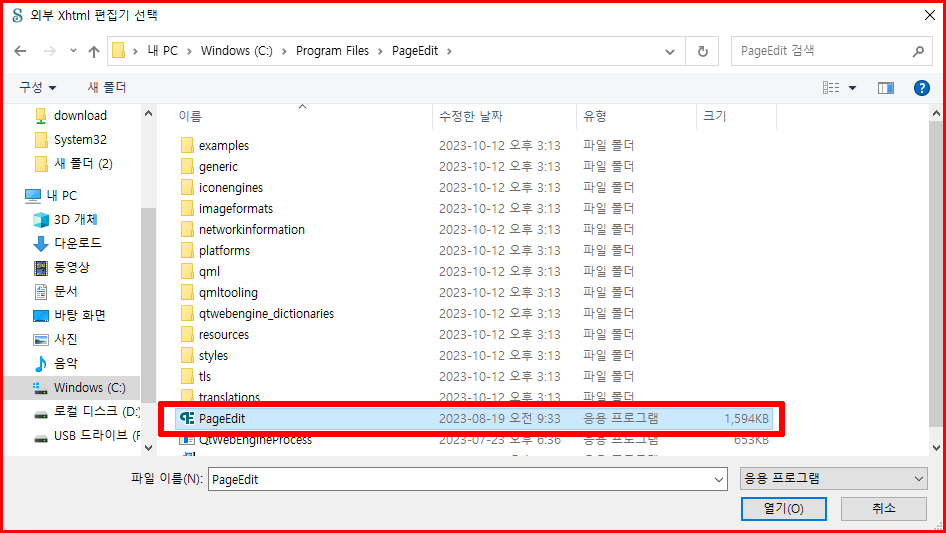Select the generic folder icon
This screenshot has height=533, width=946.
tap(187, 167)
